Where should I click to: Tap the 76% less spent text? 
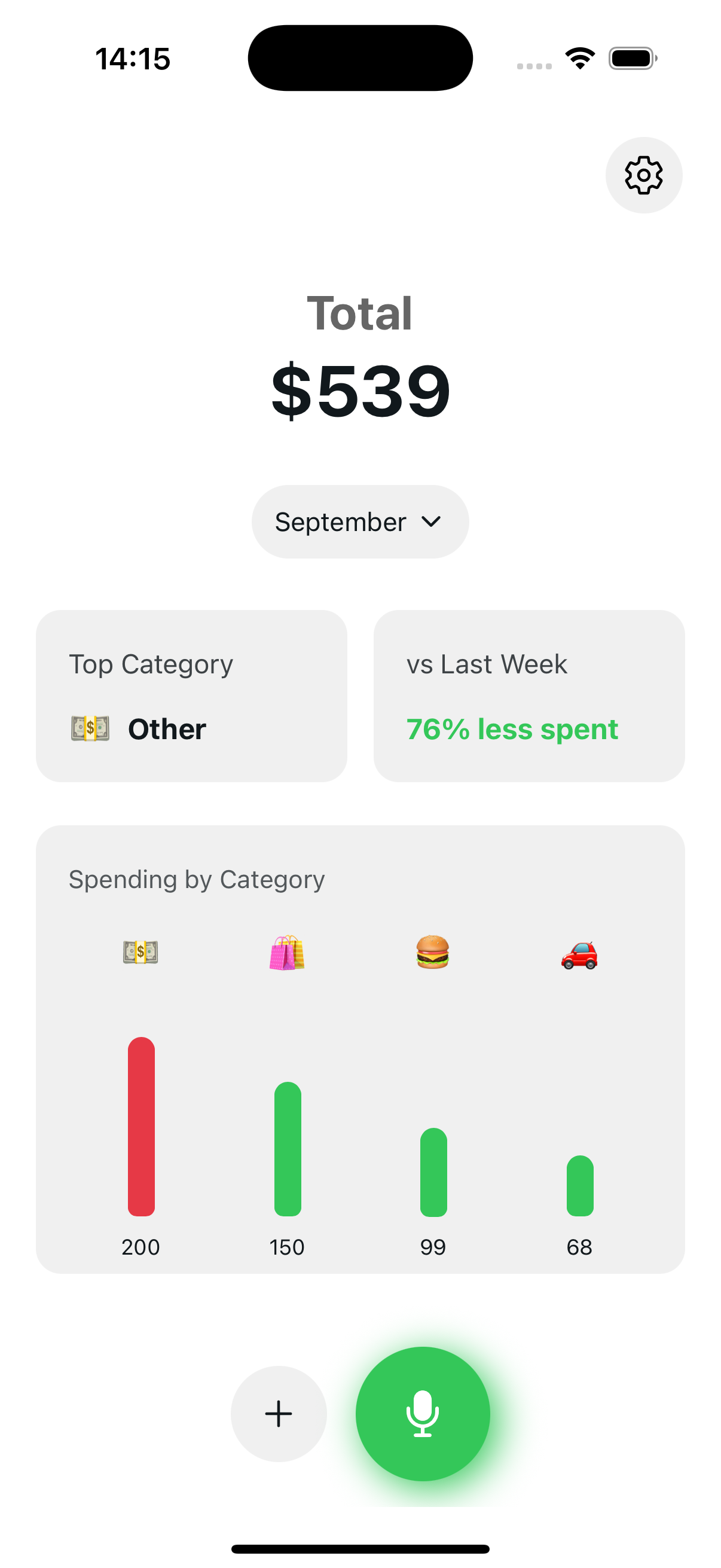tap(512, 729)
